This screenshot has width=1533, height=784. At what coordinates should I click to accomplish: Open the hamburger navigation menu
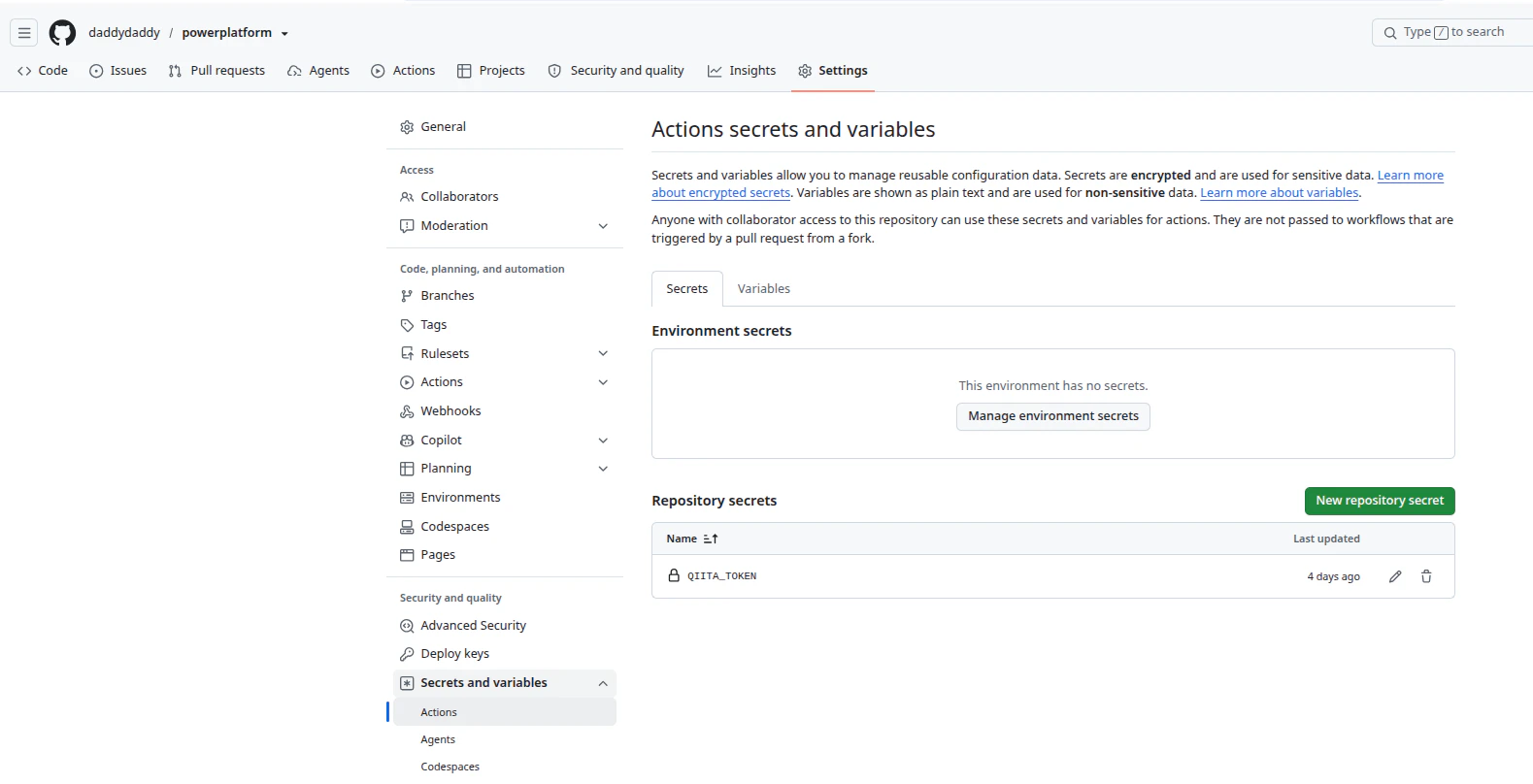click(x=24, y=33)
